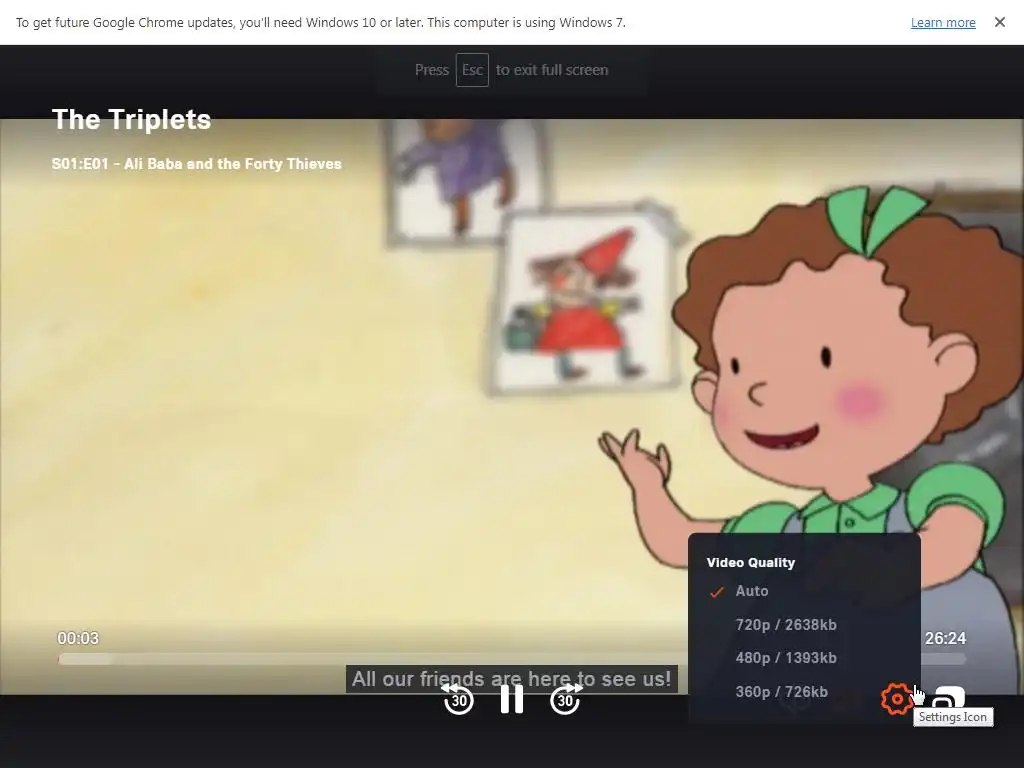Image resolution: width=1024 pixels, height=768 pixels.
Task: Skip forward 30 seconds
Action: click(566, 699)
